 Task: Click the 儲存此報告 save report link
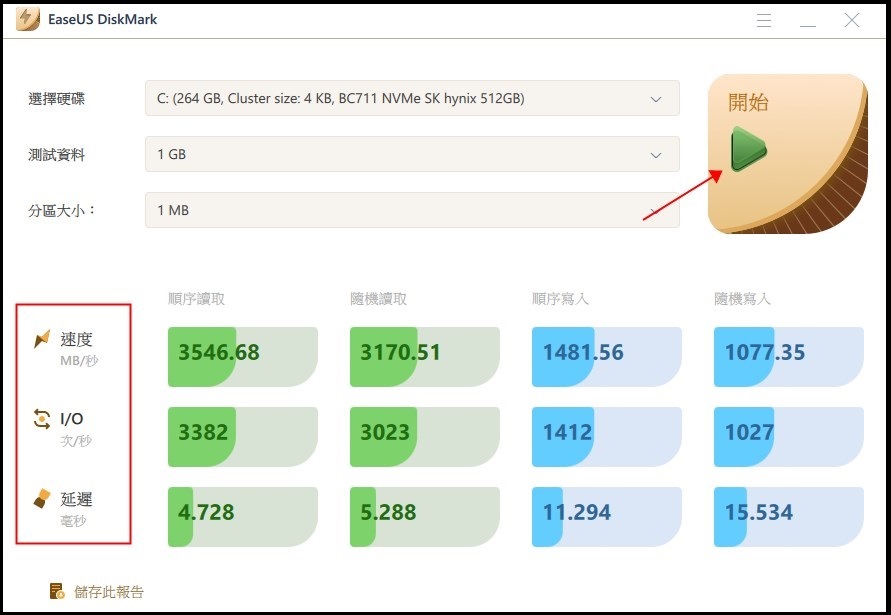tap(108, 592)
